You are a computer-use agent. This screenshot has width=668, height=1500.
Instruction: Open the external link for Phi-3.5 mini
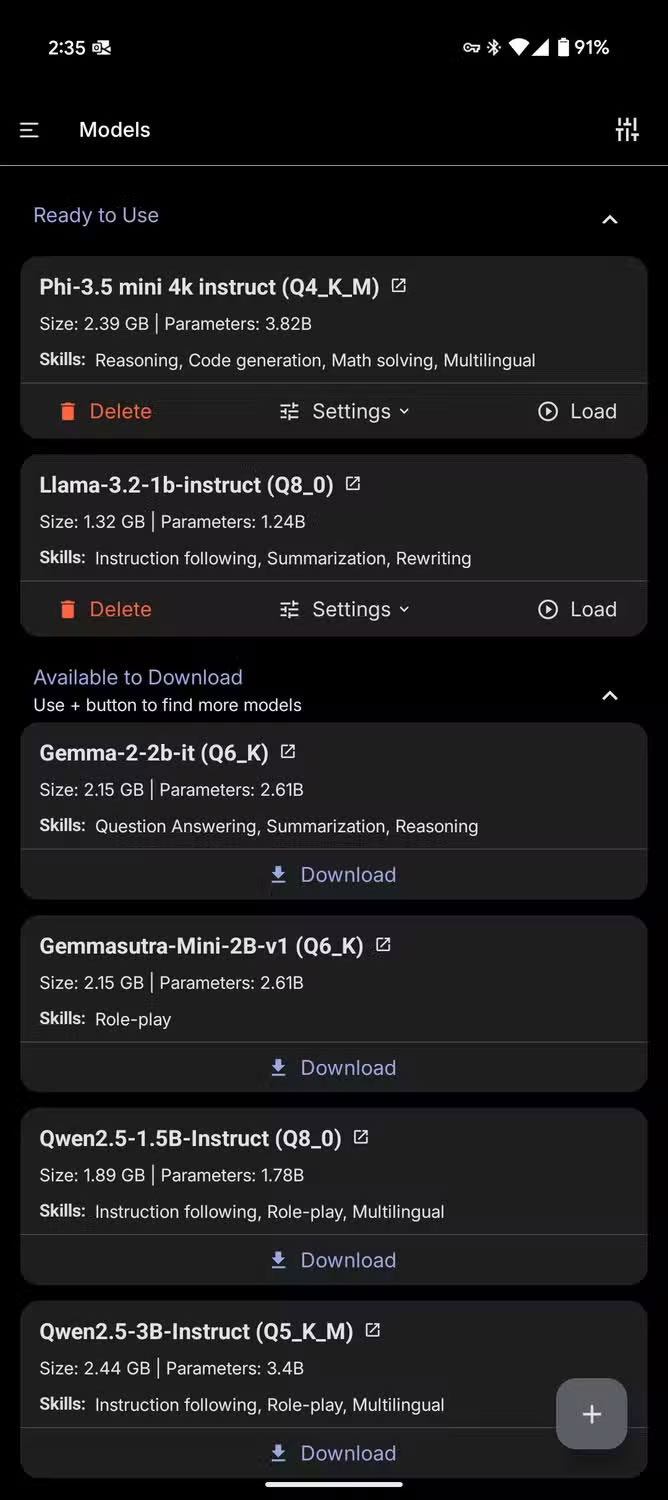[x=398, y=285]
